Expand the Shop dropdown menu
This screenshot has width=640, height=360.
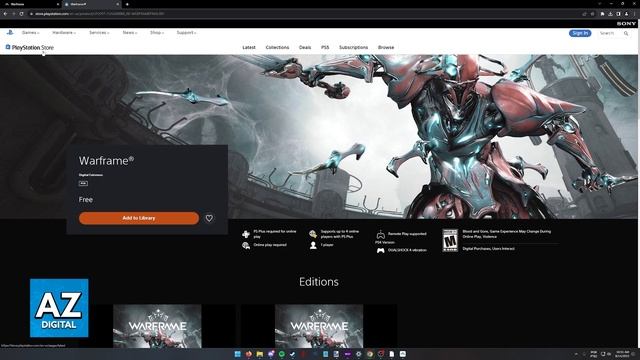[157, 33]
